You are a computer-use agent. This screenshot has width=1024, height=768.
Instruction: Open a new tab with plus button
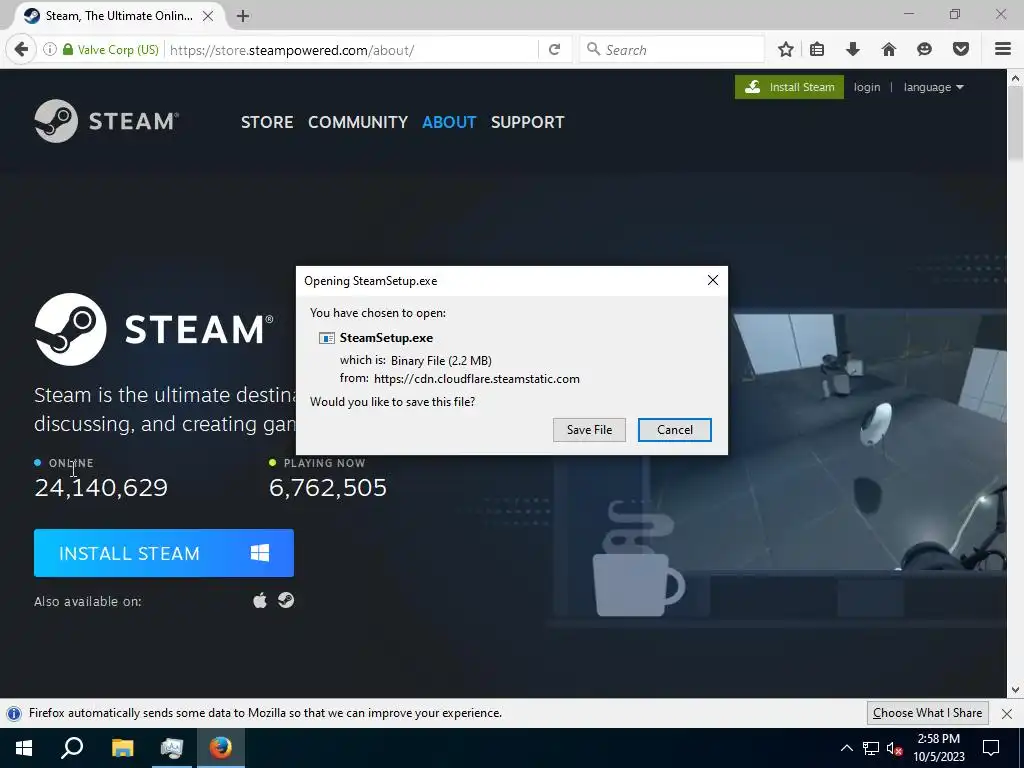242,16
